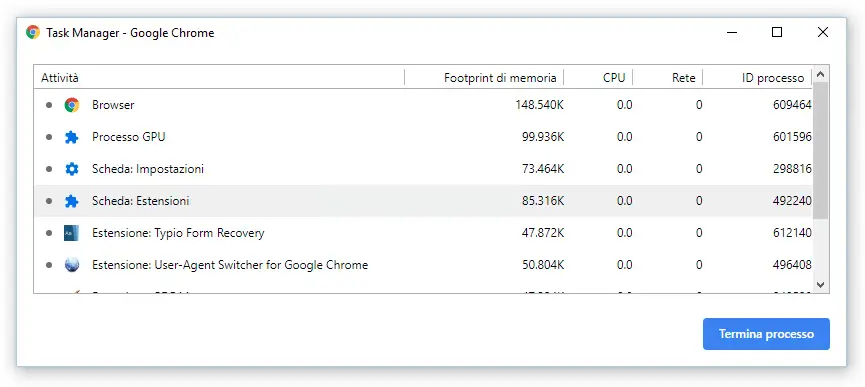Screen dimensions: 865x387
Task: Select the Processo GPU row
Action: point(423,137)
